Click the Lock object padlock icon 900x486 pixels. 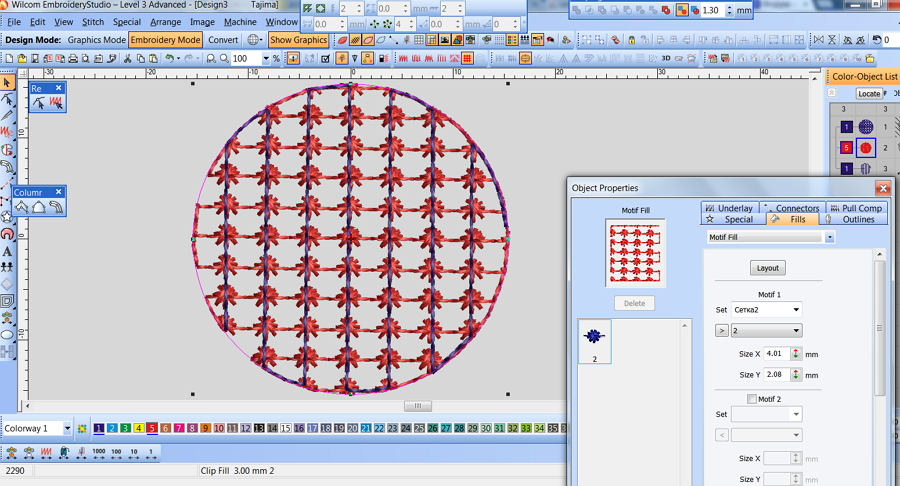[x=631, y=40]
